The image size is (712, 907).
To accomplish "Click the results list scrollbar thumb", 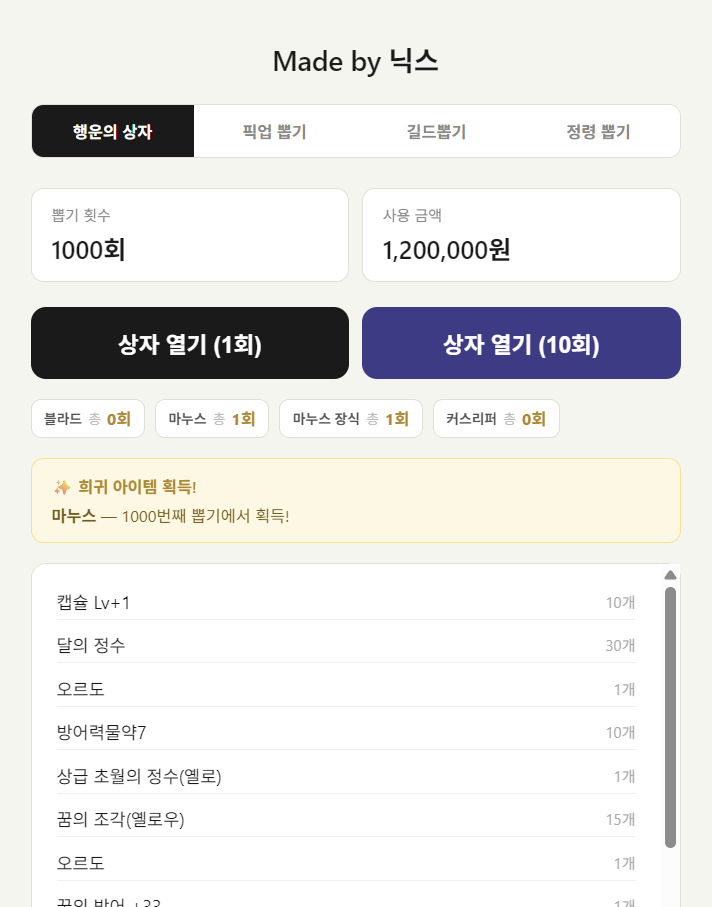I will (670, 716).
